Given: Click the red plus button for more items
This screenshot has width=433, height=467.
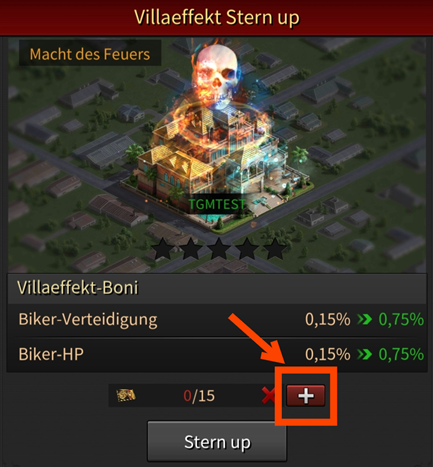Looking at the screenshot, I should click(x=306, y=396).
